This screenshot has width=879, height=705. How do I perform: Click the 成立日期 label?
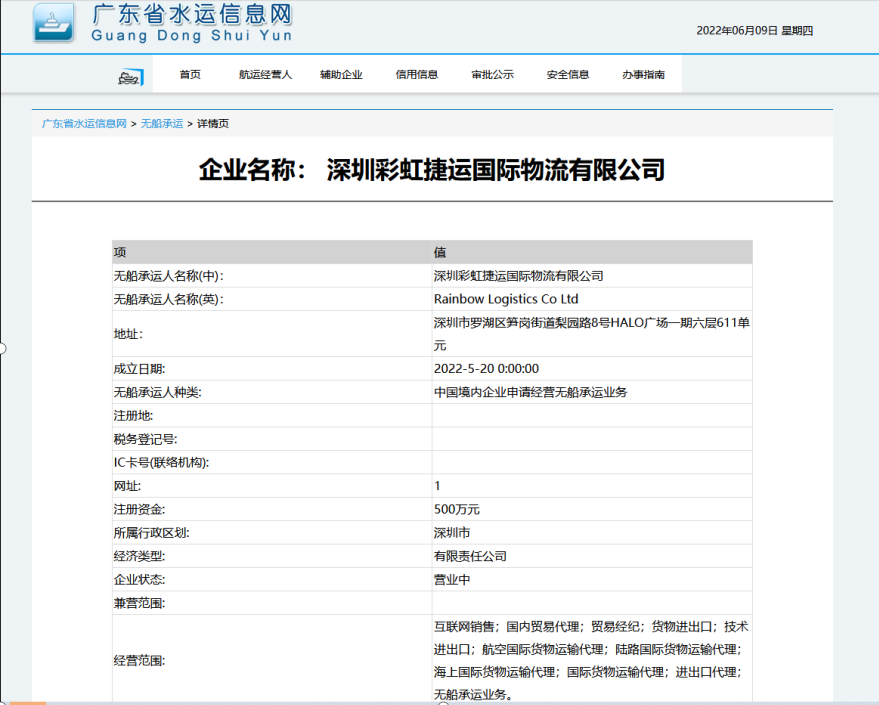point(139,369)
